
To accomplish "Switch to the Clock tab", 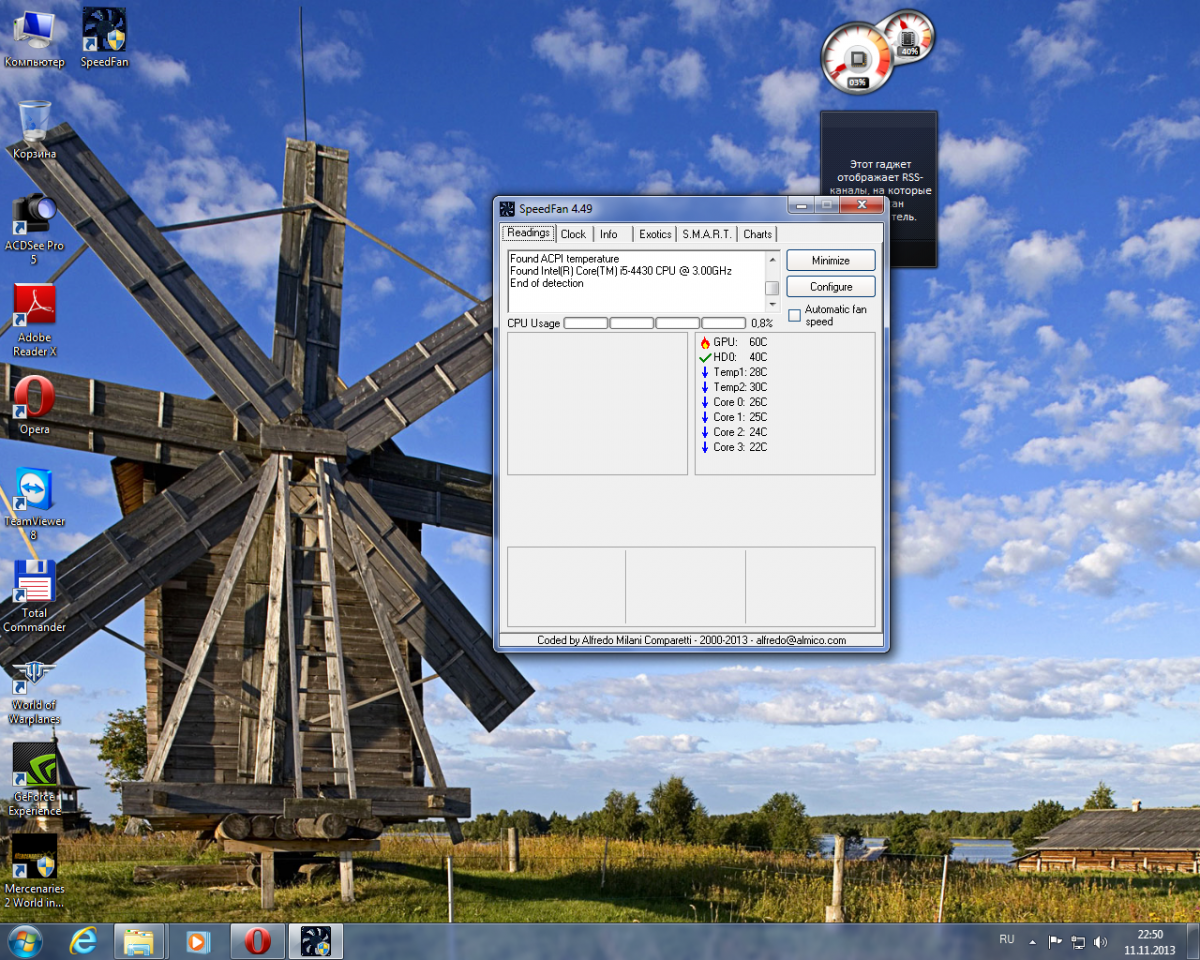I will click(x=573, y=234).
